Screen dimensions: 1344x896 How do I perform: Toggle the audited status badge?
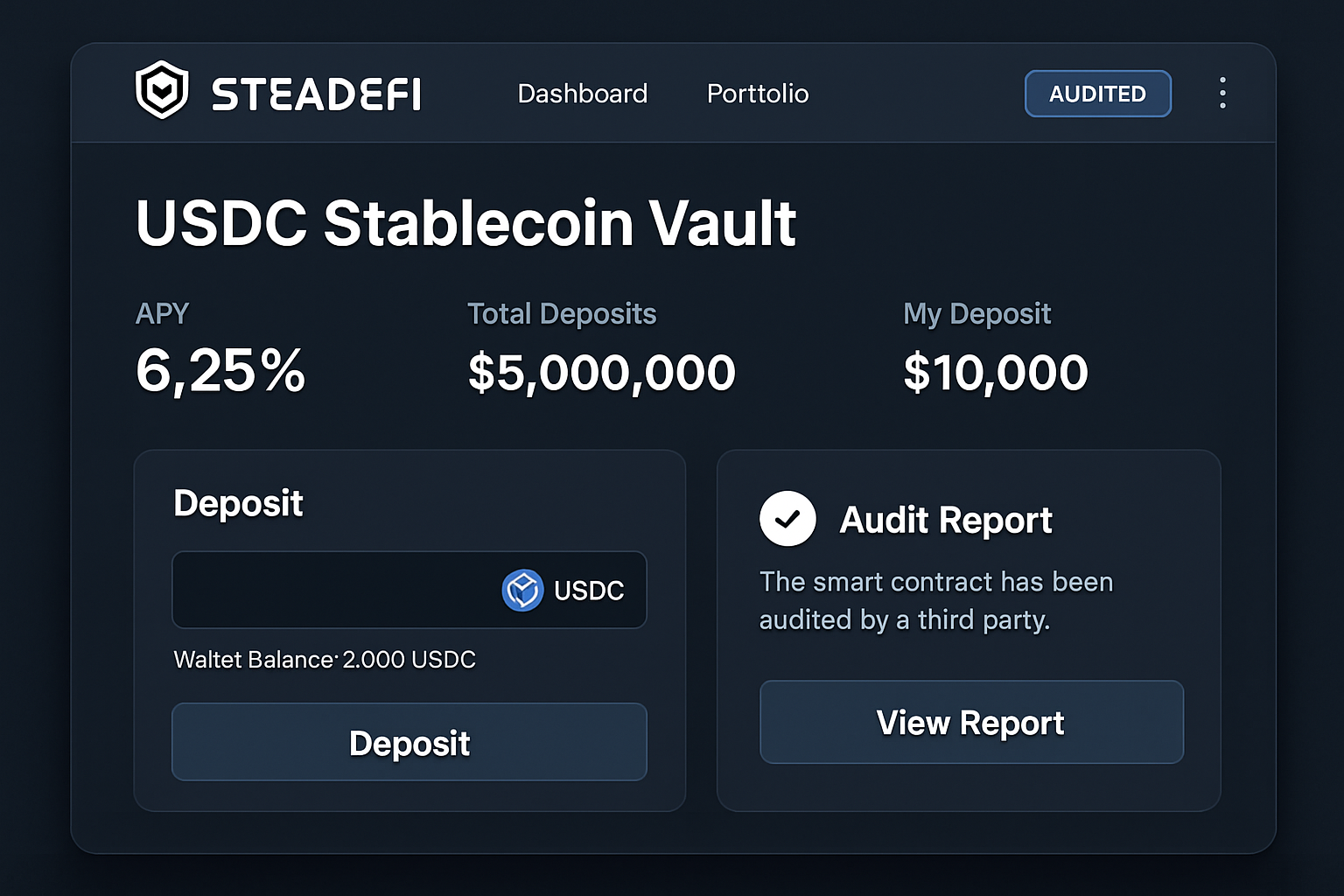pos(1098,94)
